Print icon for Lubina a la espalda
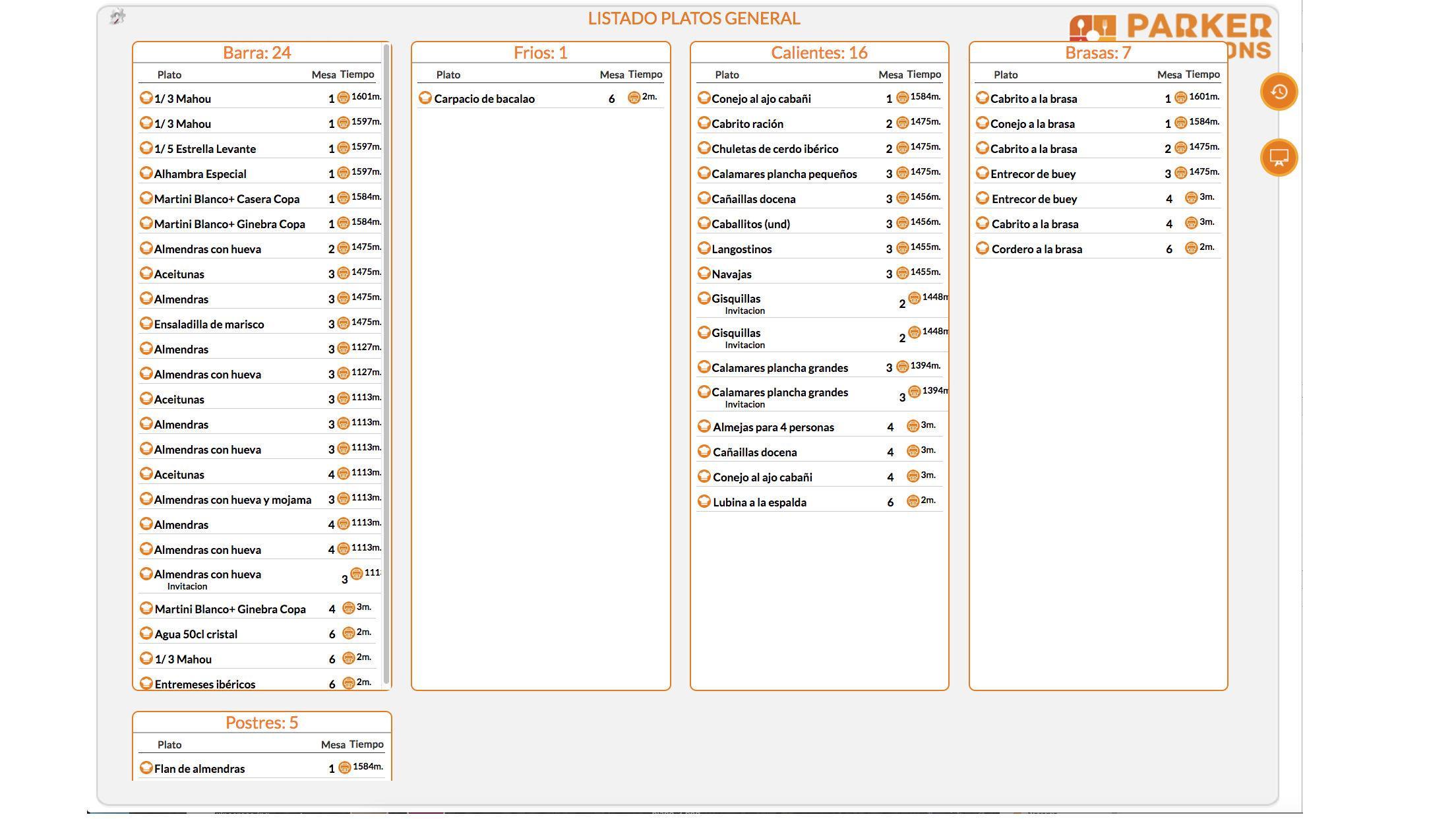The width and height of the screenshot is (1456, 819). 913,501
